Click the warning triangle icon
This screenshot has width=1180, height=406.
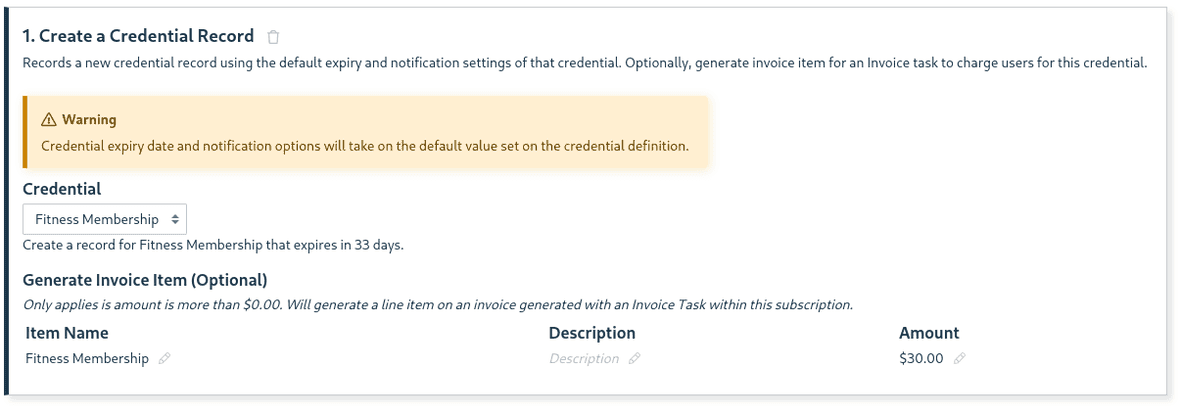(48, 120)
